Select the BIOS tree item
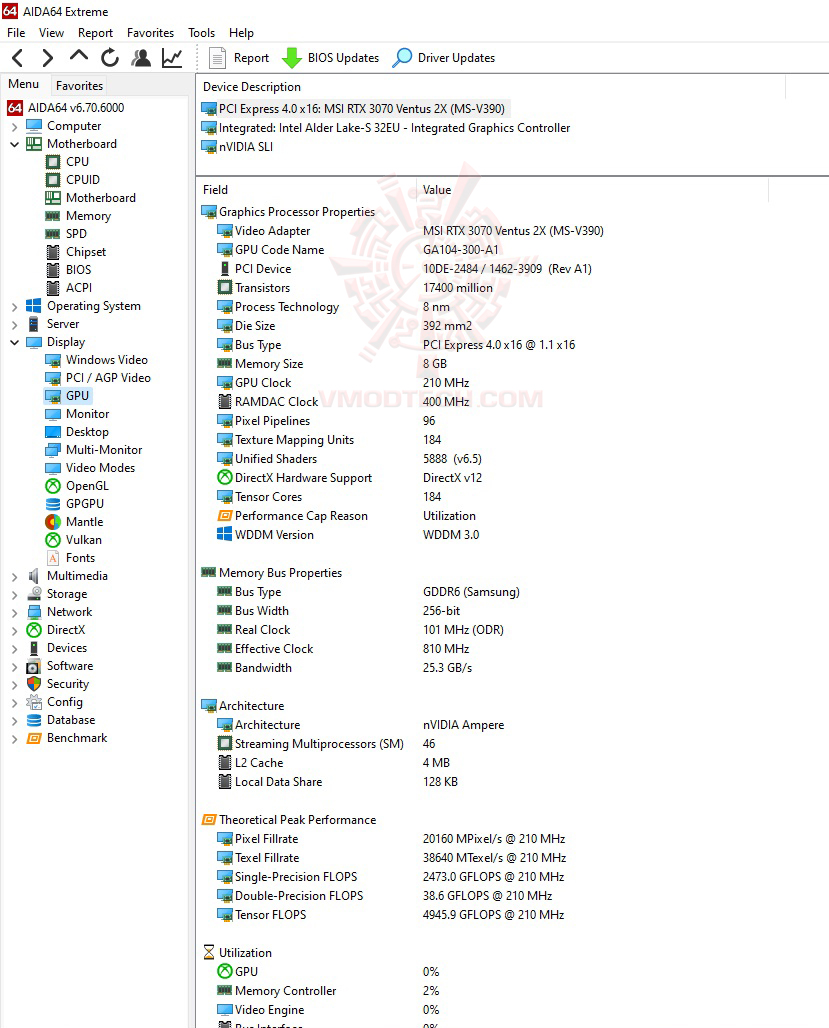829x1028 pixels. tap(79, 269)
